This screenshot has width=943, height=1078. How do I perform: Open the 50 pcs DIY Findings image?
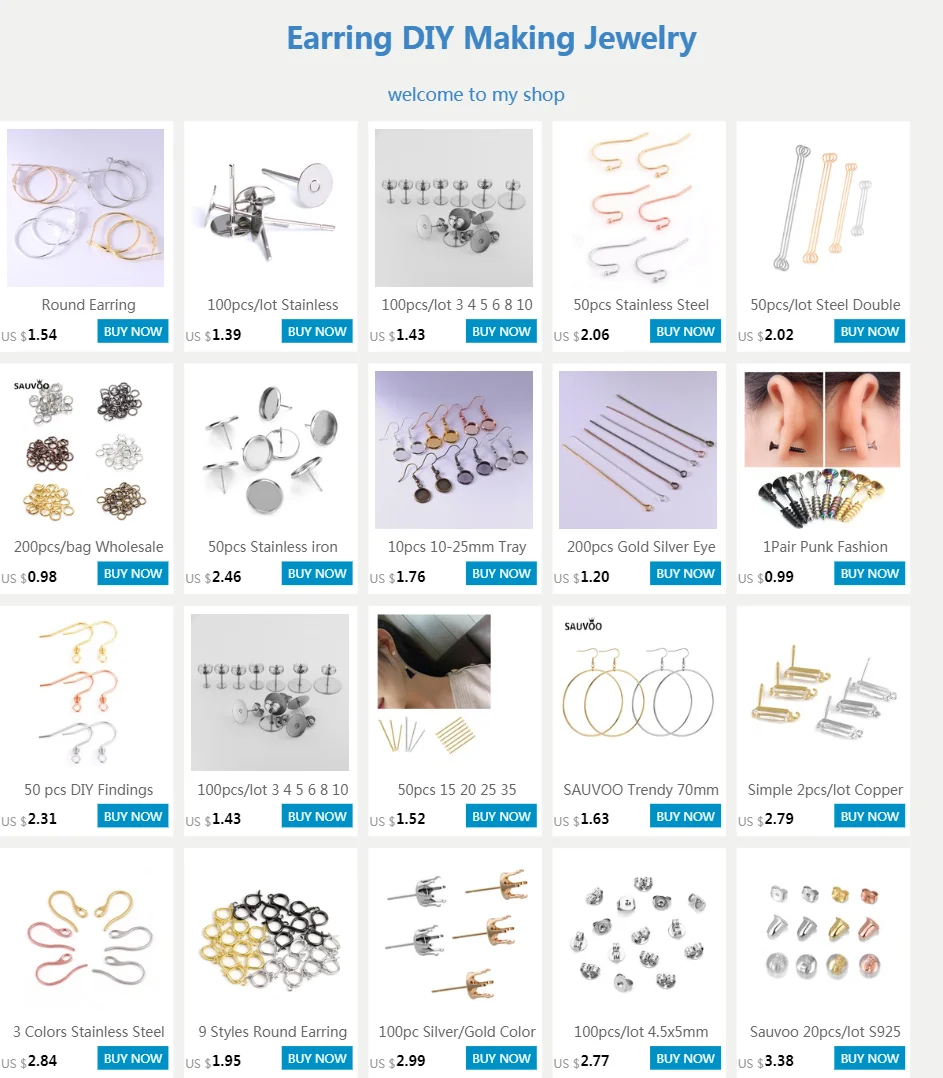(85, 692)
